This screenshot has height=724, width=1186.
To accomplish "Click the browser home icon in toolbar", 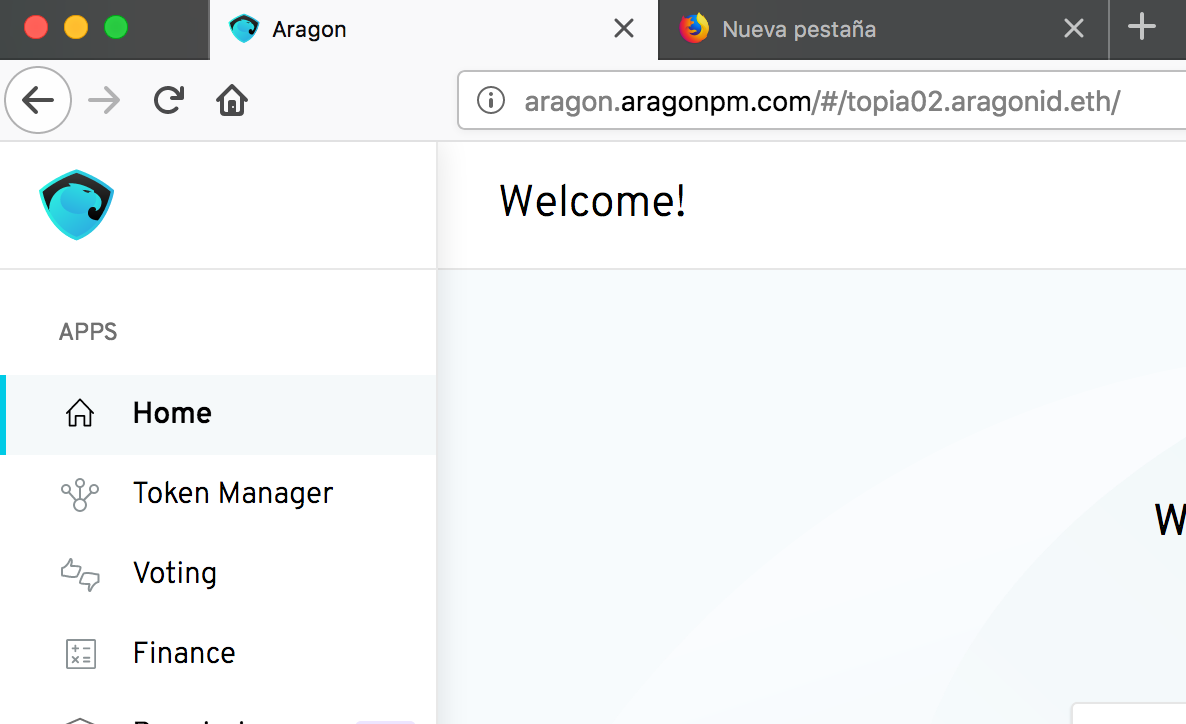I will coord(231,100).
